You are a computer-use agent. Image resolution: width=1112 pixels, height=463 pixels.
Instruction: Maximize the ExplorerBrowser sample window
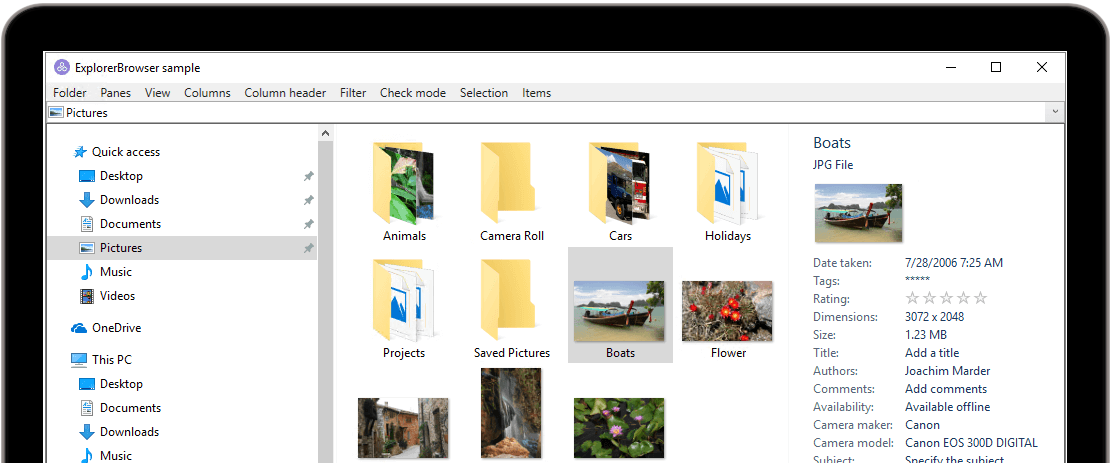pyautogui.click(x=996, y=67)
